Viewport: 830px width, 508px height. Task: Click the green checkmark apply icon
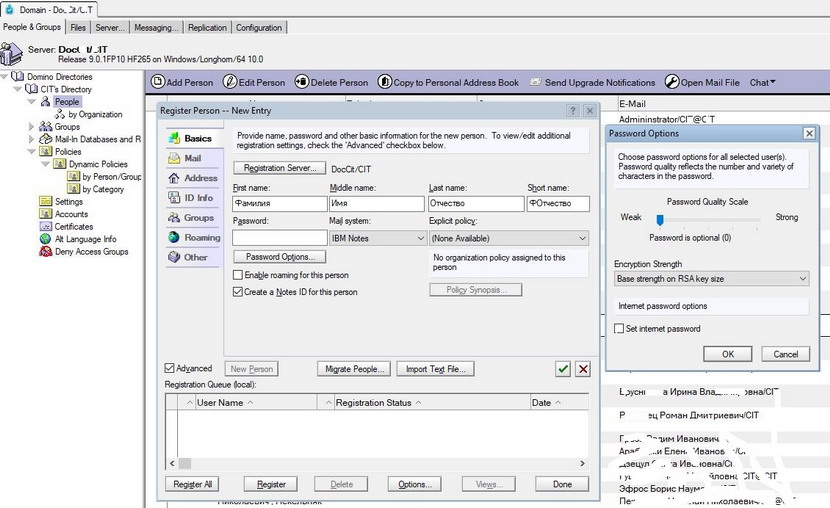563,369
